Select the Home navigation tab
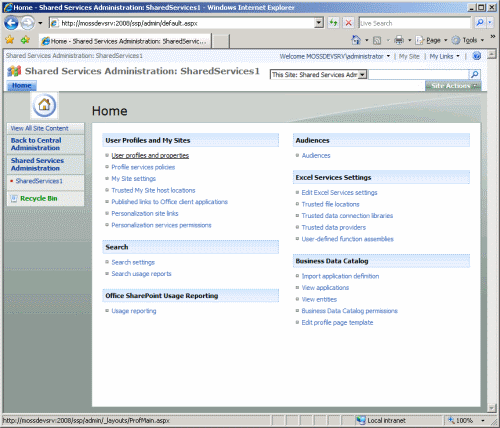The height and width of the screenshot is (428, 500). (22, 86)
